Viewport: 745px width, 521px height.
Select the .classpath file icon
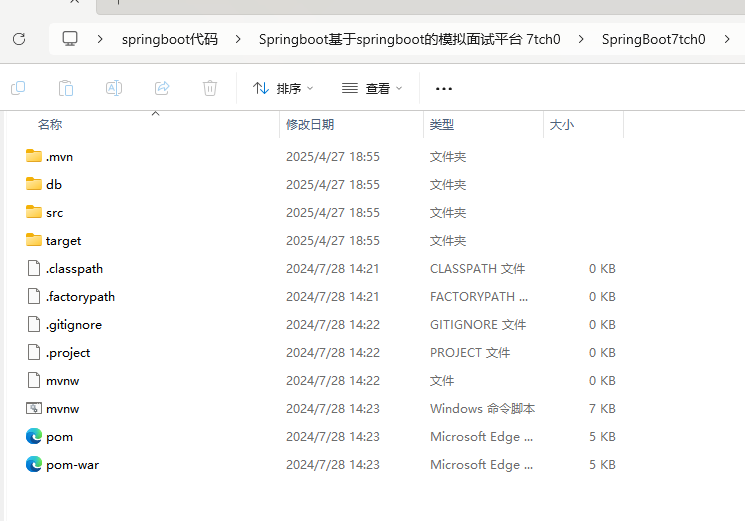(34, 268)
